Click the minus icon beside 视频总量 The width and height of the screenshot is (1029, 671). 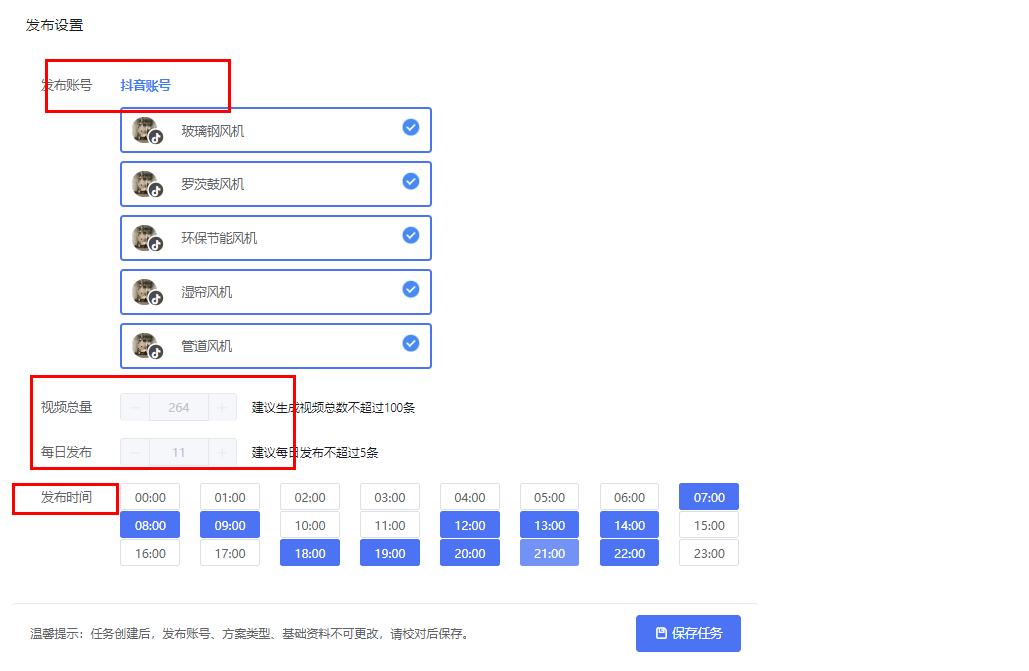[133, 407]
